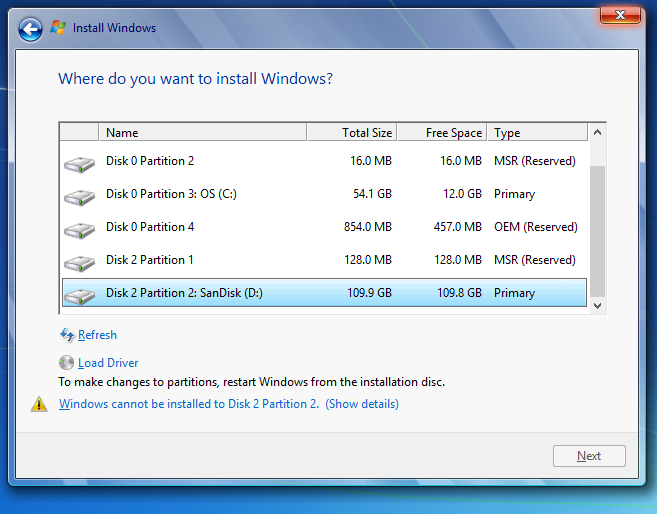The width and height of the screenshot is (657, 514).
Task: Click MSR (Reserved) type for Disk 2 Partition 1
Action: [535, 260]
